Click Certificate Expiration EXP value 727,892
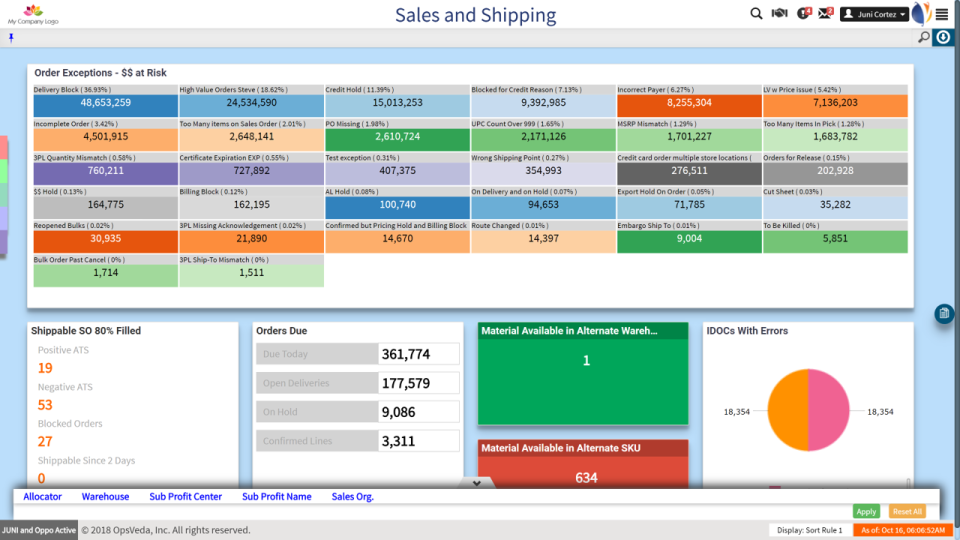 tap(252, 171)
